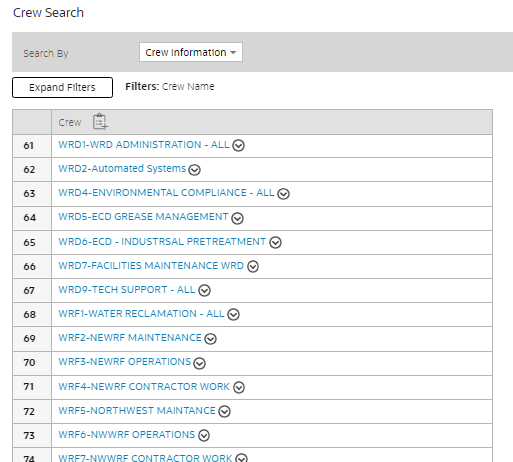Image resolution: width=513 pixels, height=462 pixels.
Task: Open circled chevron beside WRD2-Automated Systems
Action: tap(194, 170)
